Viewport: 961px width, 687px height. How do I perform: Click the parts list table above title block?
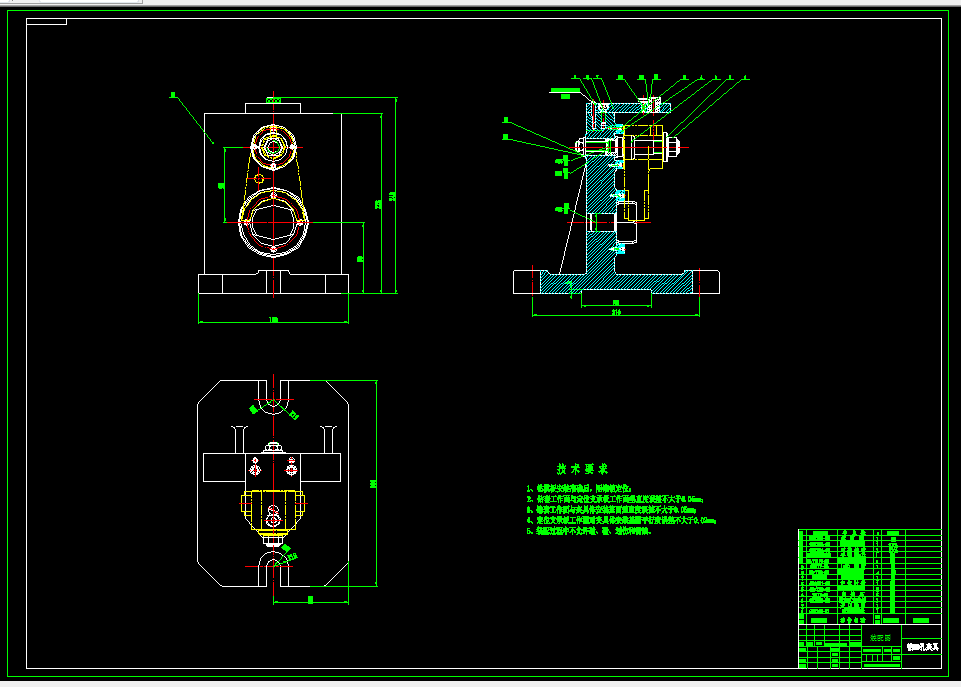click(x=870, y=577)
